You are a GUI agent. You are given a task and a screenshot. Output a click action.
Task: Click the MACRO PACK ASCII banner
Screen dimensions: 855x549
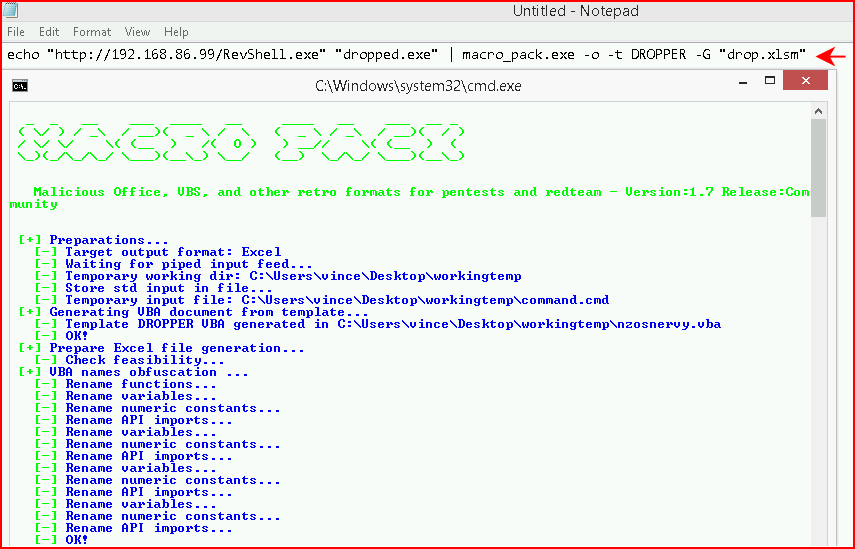pos(242,143)
